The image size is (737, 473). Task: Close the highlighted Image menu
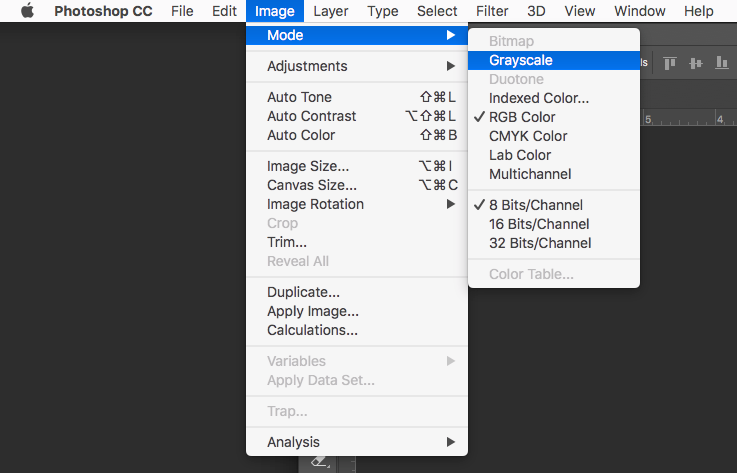coord(275,11)
